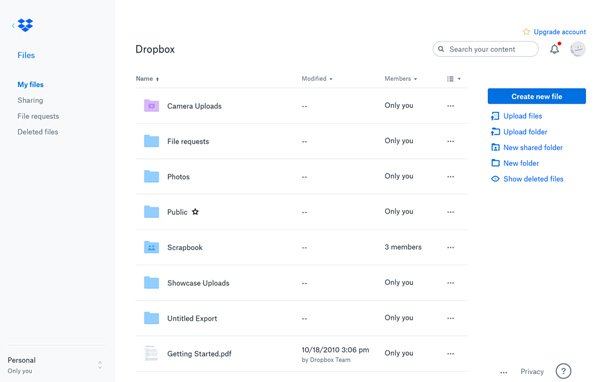Open the Camera Uploads folder name

click(x=194, y=106)
